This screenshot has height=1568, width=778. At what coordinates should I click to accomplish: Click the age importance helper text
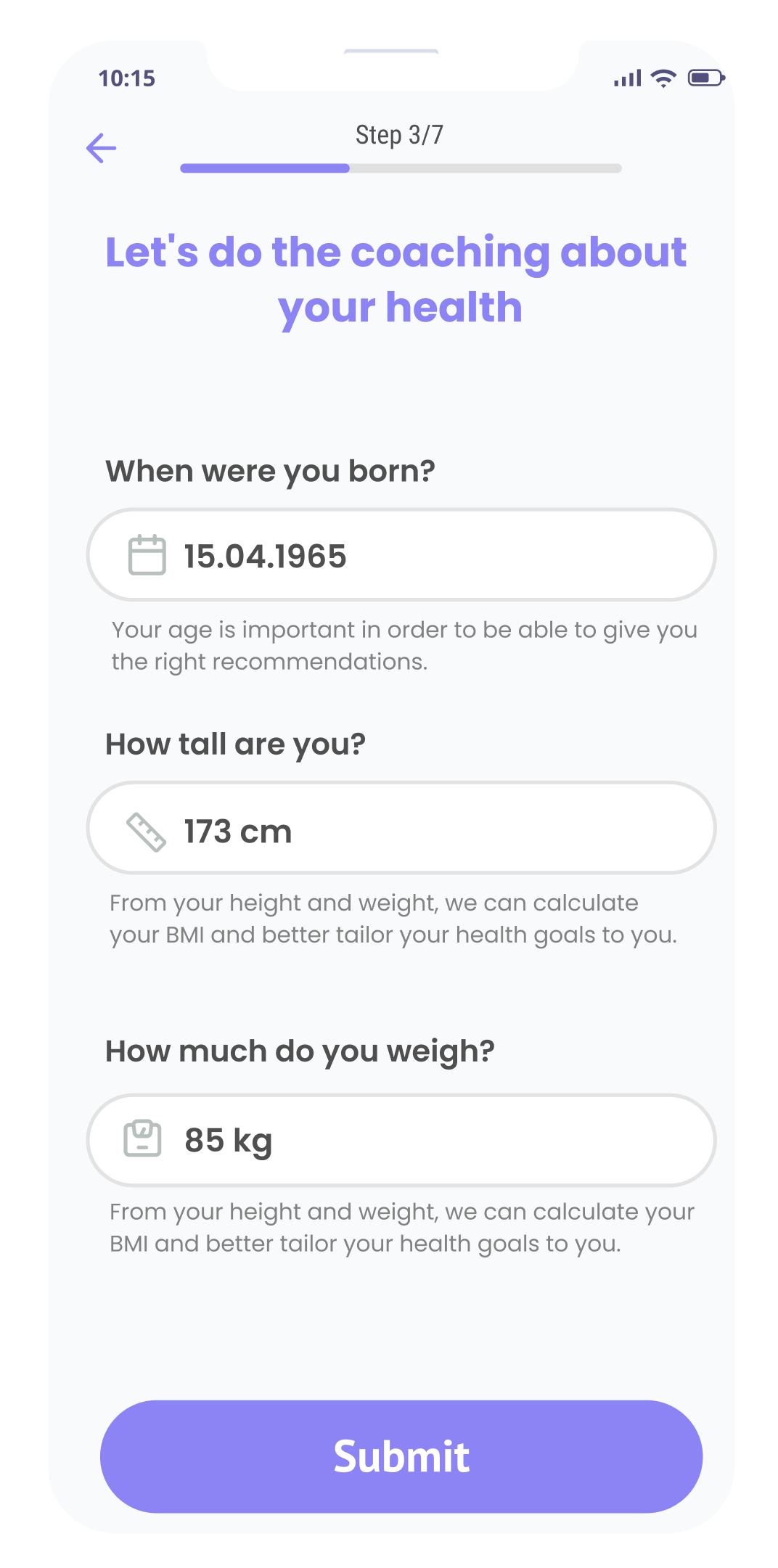click(x=404, y=646)
